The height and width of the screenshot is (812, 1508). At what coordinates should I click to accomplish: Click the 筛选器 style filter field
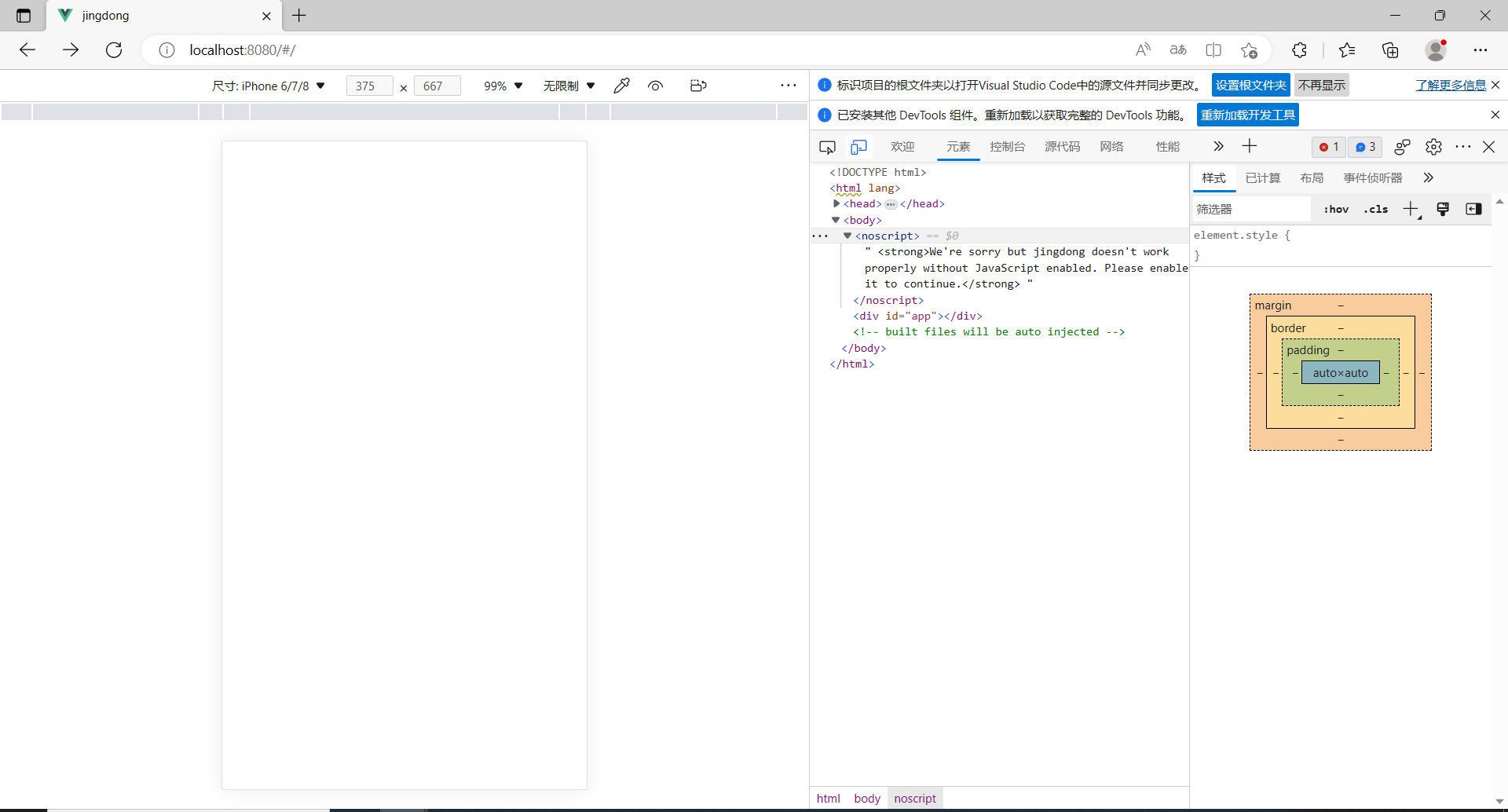click(1250, 209)
